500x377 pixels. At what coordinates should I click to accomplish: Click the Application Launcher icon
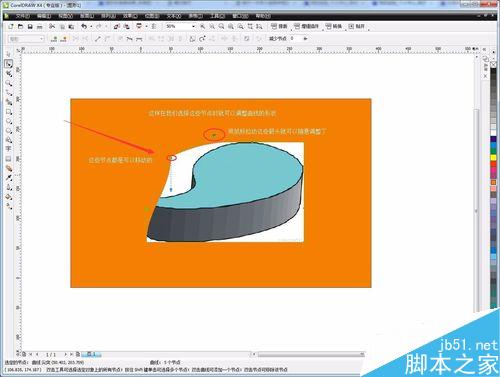[139, 26]
